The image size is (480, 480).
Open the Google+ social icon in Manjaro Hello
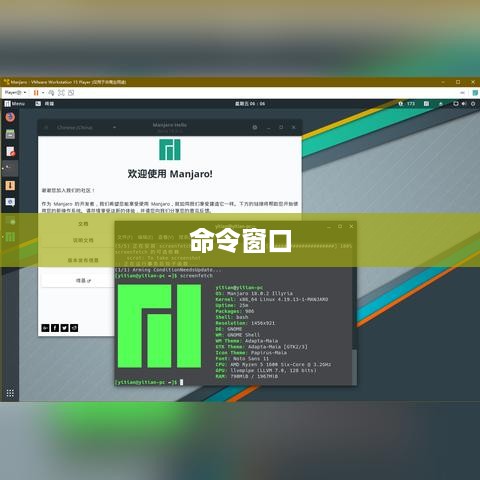click(x=45, y=328)
